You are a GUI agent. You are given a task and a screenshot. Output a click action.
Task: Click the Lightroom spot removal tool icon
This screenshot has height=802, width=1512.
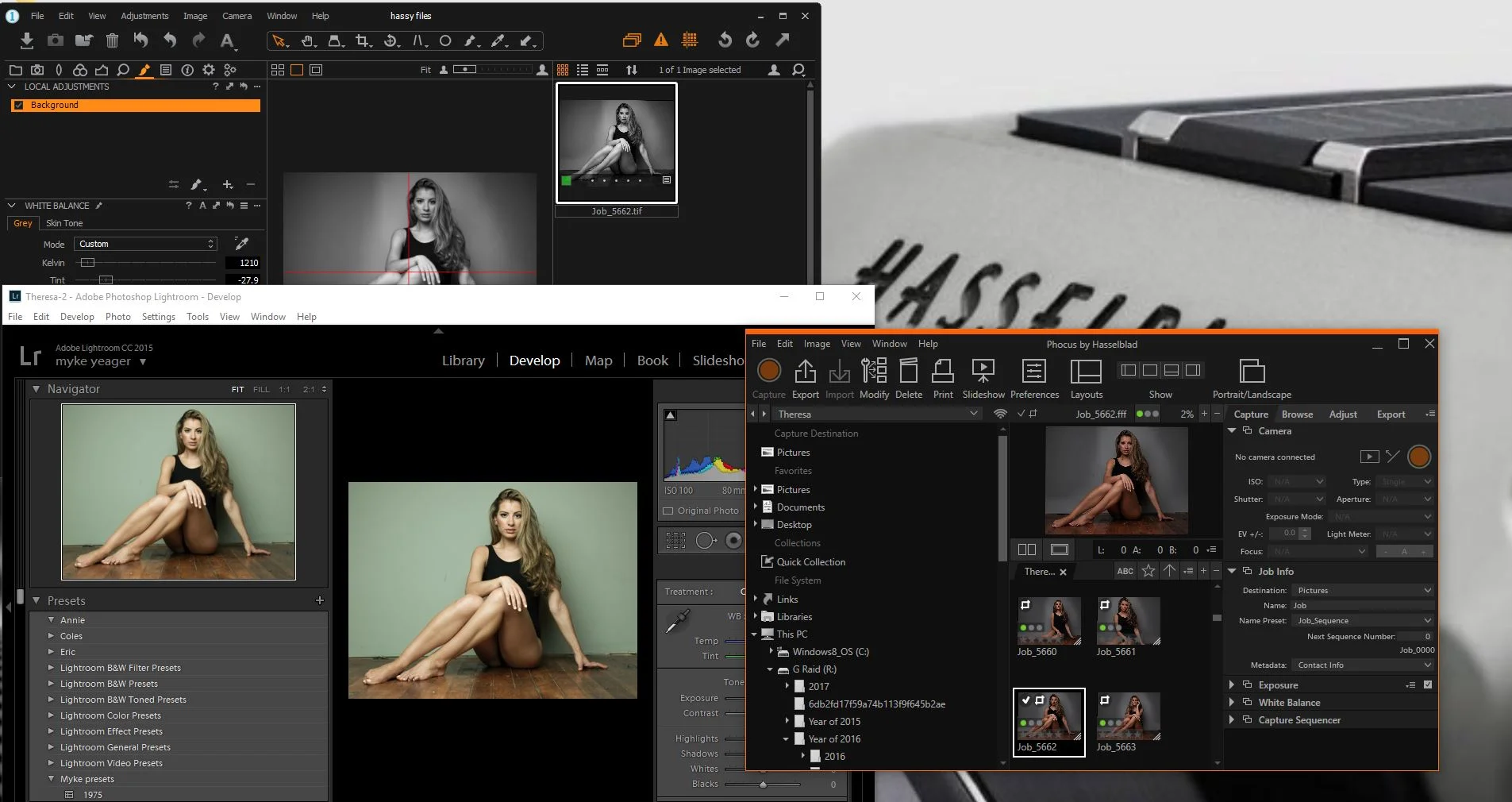click(x=706, y=541)
